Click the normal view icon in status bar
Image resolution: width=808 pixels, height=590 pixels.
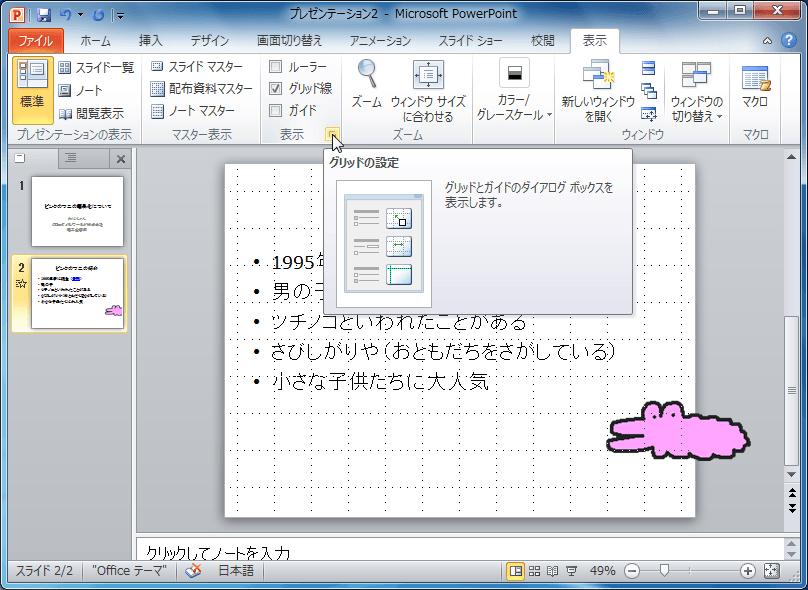click(x=515, y=571)
